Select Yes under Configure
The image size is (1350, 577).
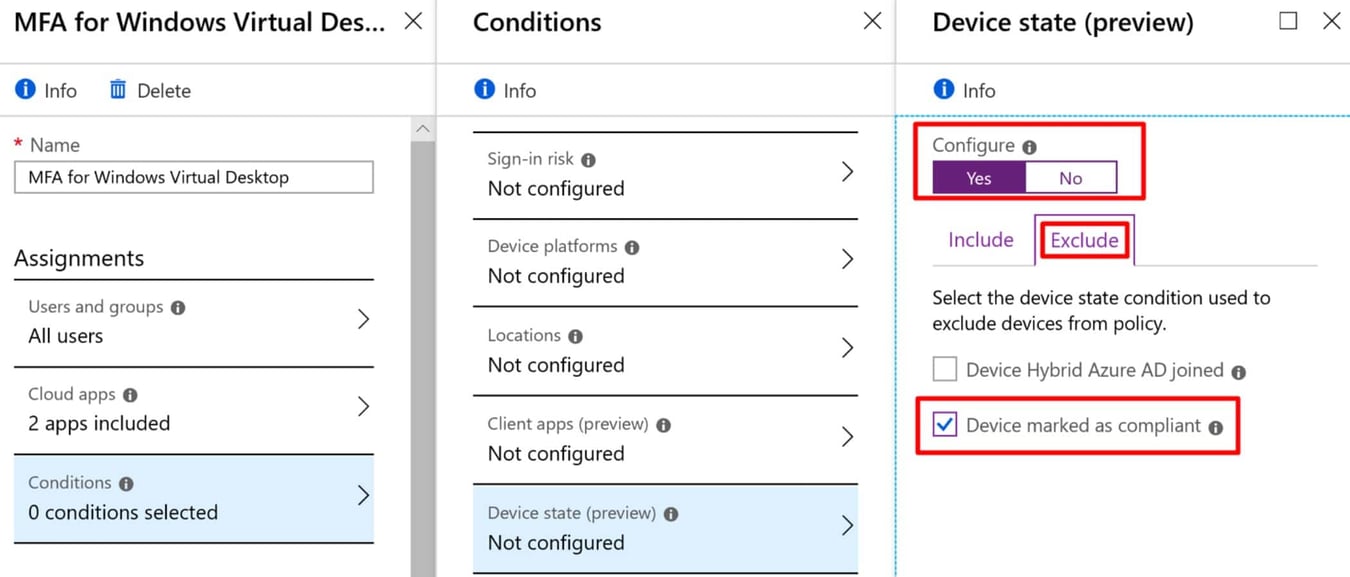pos(977,177)
